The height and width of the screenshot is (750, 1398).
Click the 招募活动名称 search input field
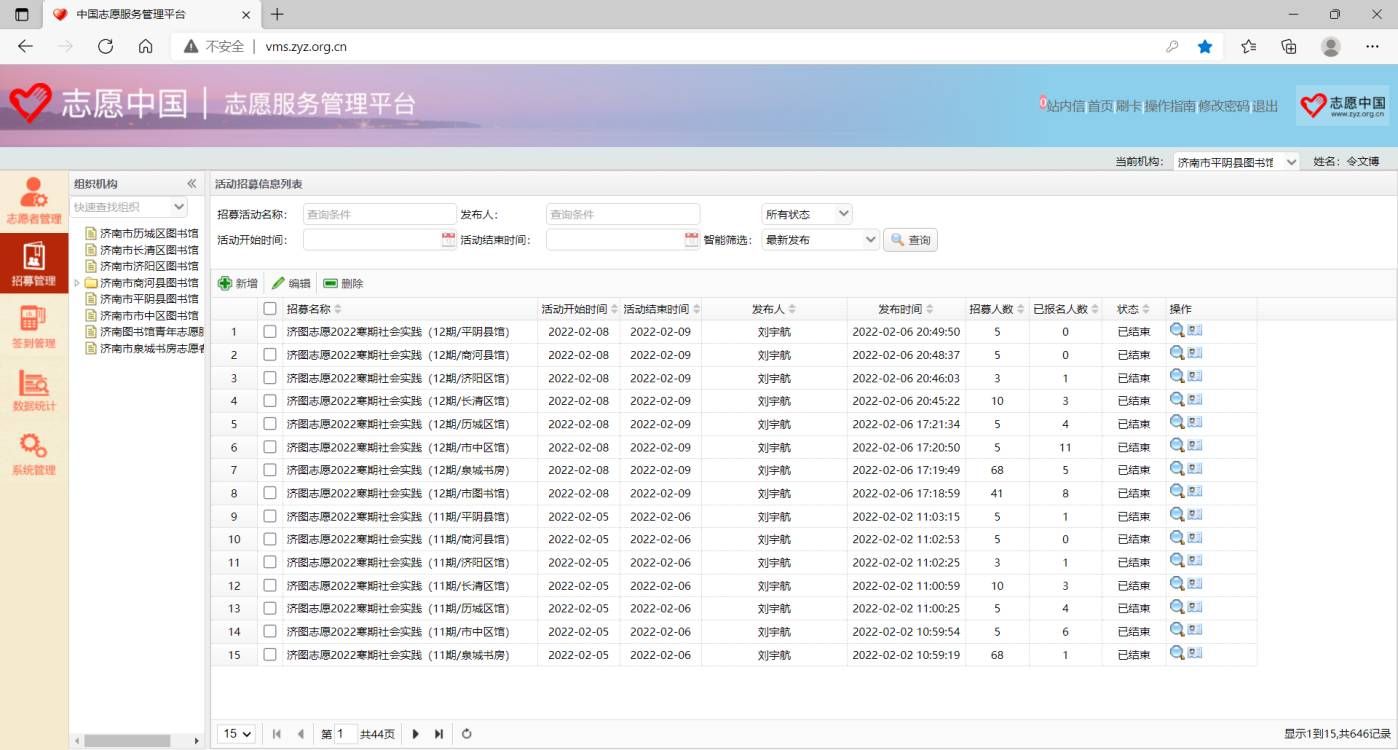click(x=379, y=214)
